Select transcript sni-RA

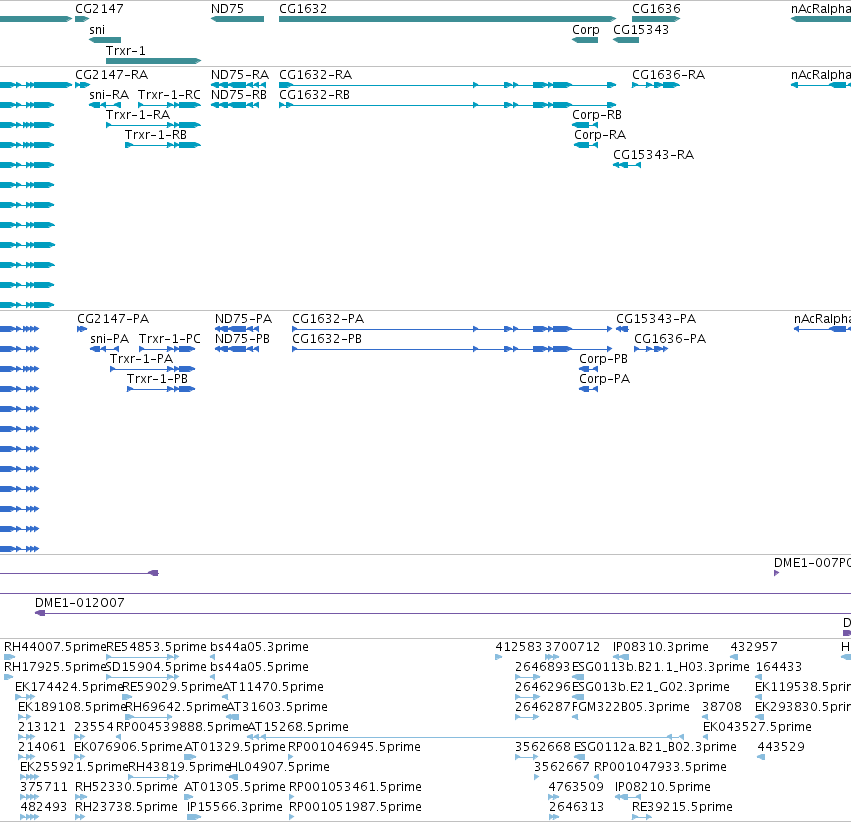109,95
